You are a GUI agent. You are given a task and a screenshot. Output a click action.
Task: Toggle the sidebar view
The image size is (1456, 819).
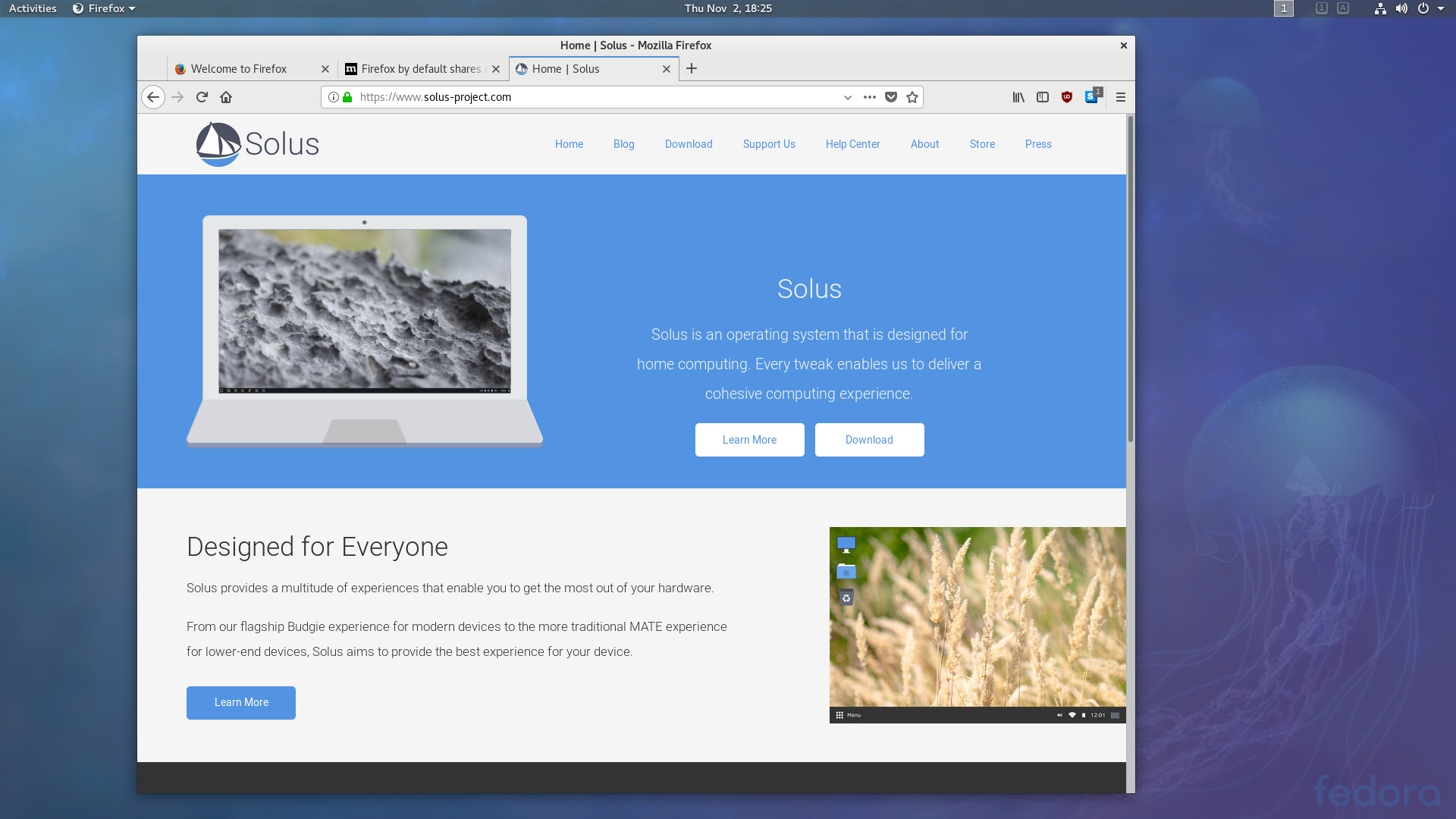[x=1043, y=97]
